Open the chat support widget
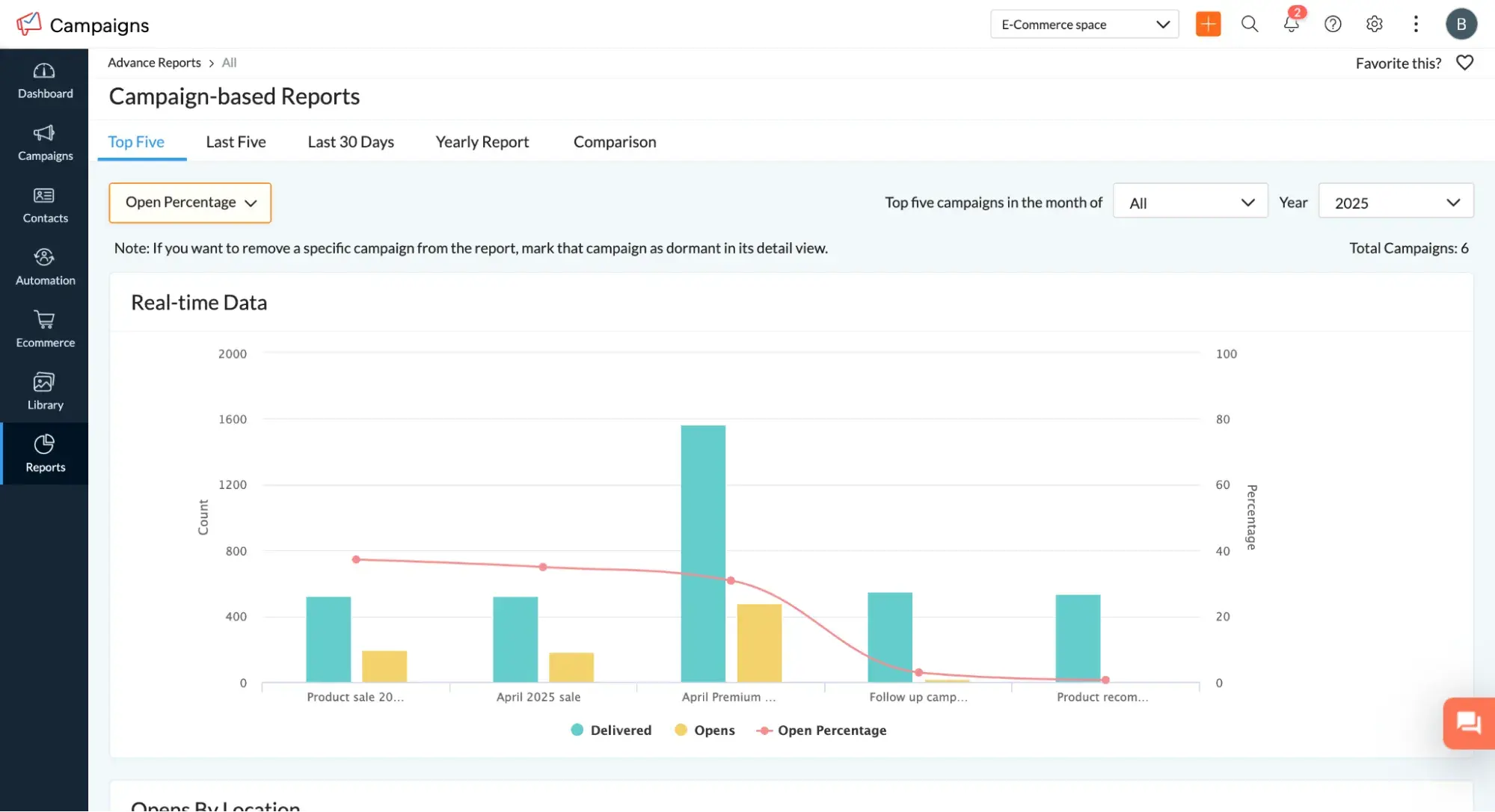This screenshot has height=812, width=1495. tap(1467, 723)
